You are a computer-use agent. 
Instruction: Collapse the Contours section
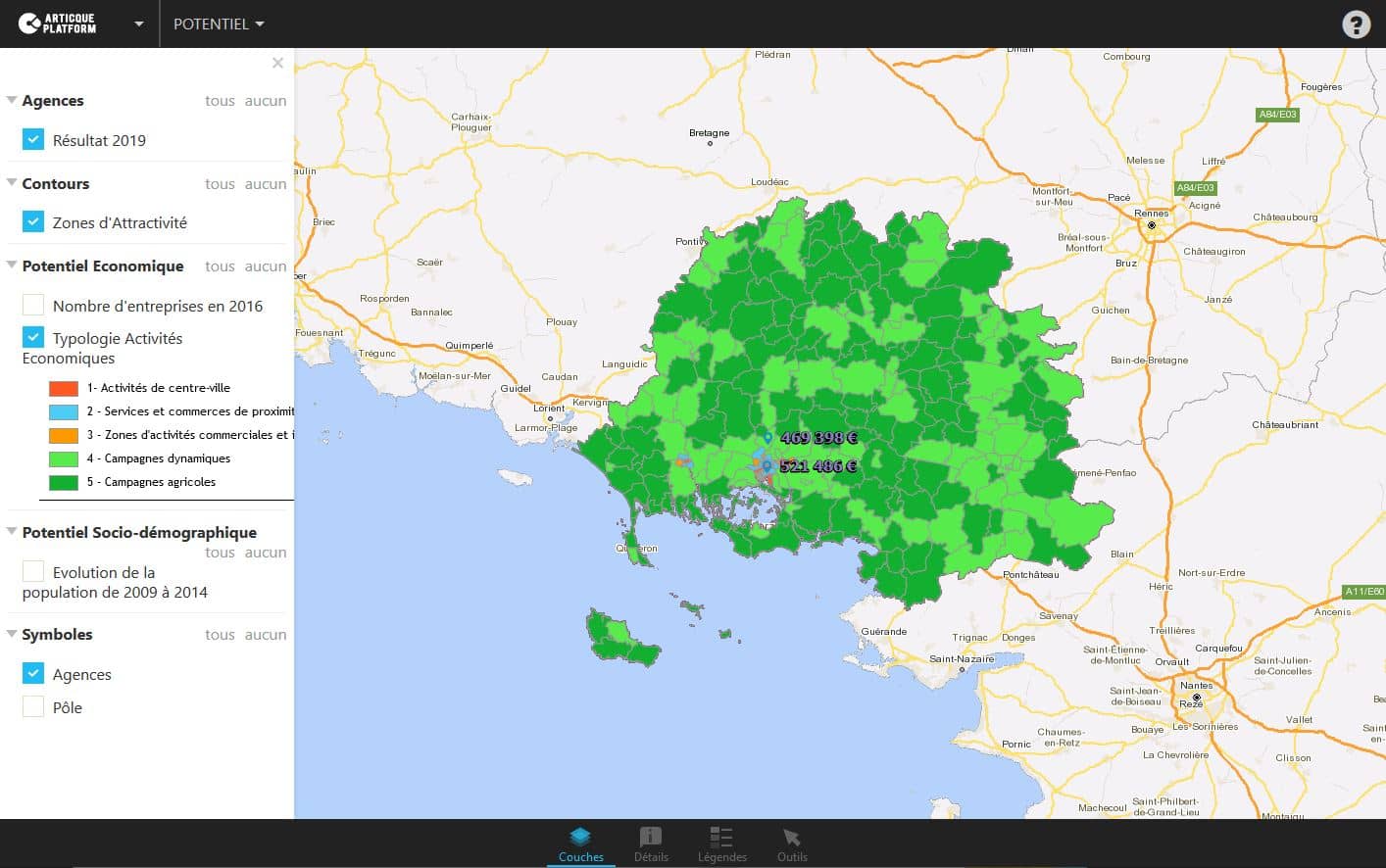pos(12,183)
